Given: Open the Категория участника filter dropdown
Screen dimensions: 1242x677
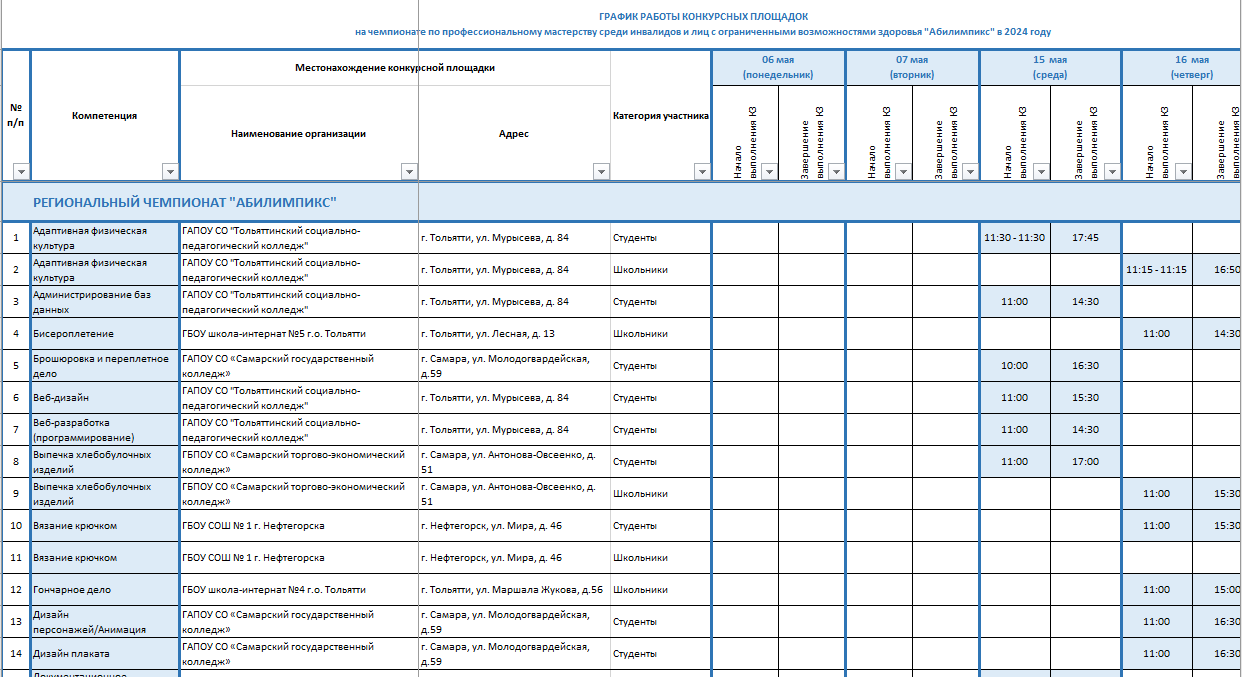Looking at the screenshot, I should (701, 171).
